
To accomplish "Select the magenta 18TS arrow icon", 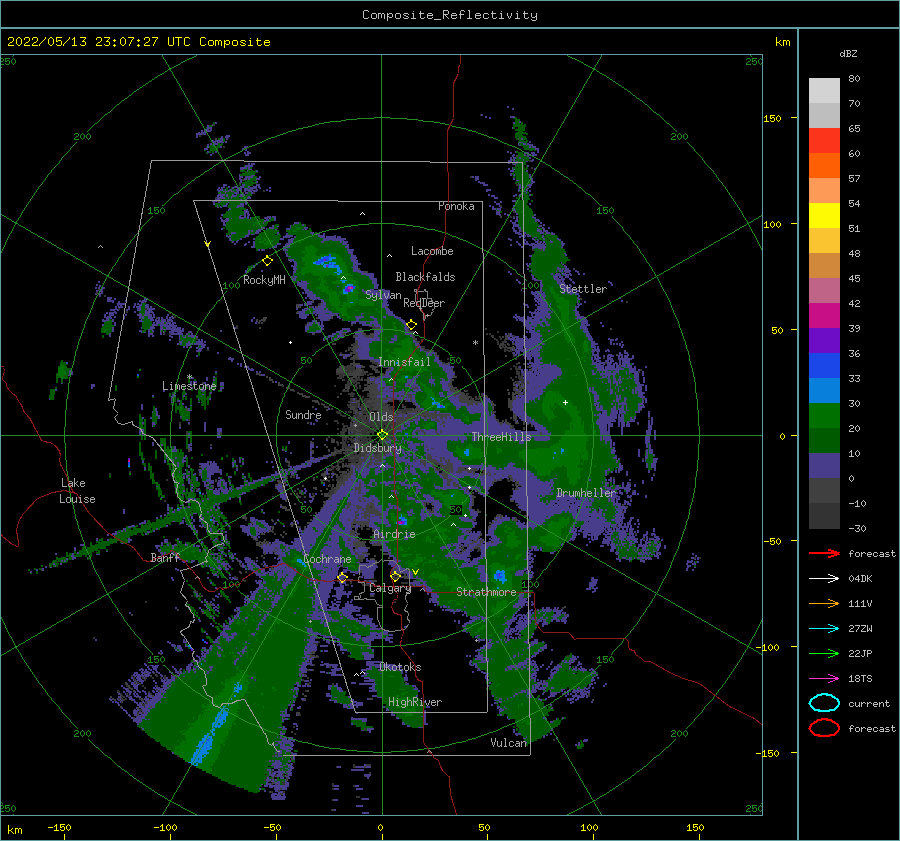I will tap(824, 679).
